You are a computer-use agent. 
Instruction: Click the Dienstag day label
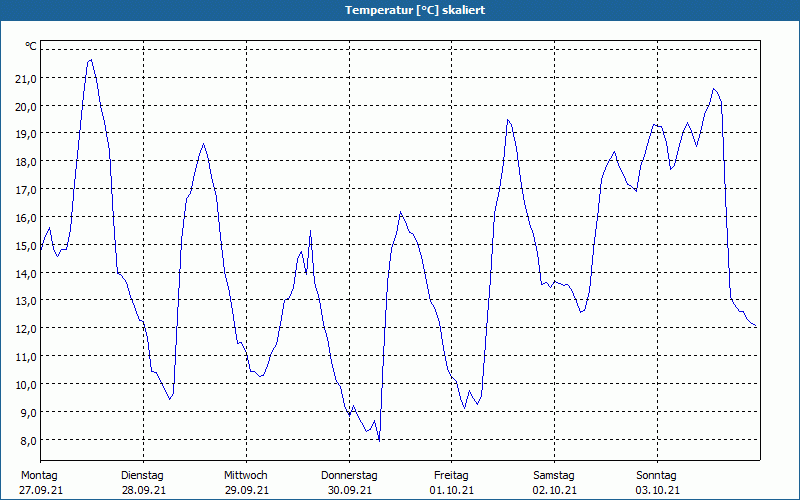(142, 475)
